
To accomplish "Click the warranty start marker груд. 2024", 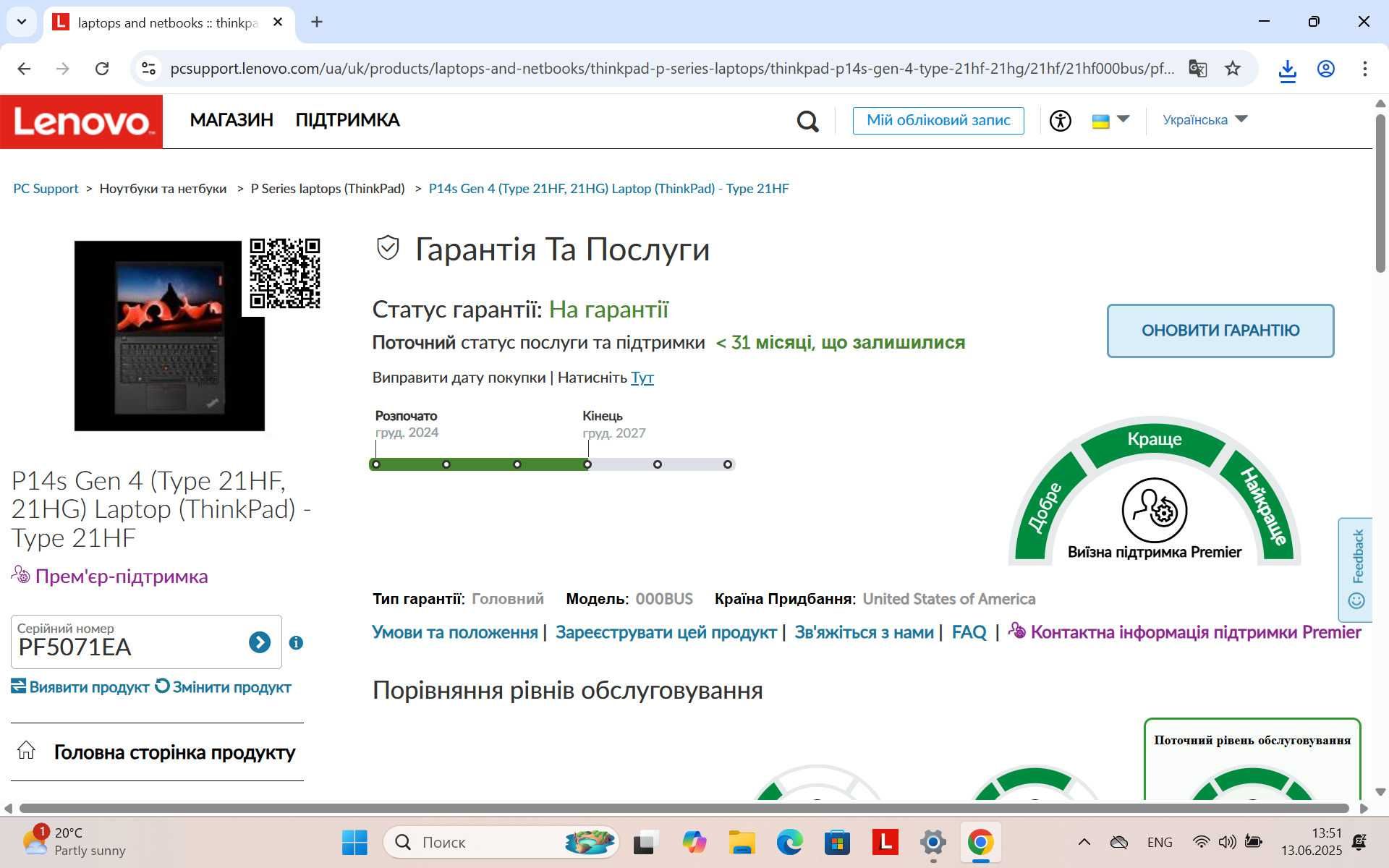I will click(x=376, y=464).
